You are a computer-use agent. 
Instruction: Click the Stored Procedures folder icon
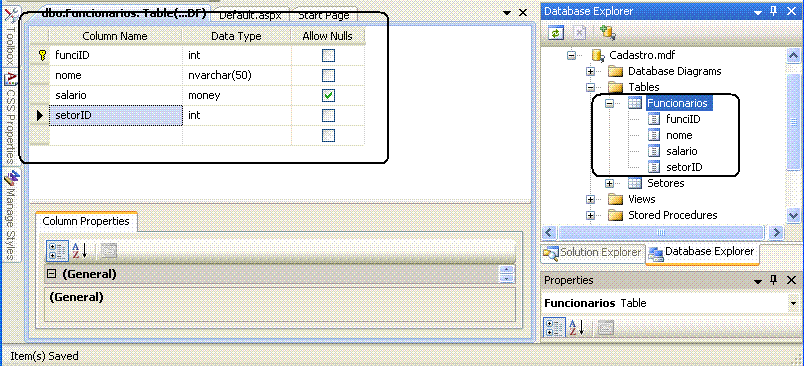coord(615,215)
